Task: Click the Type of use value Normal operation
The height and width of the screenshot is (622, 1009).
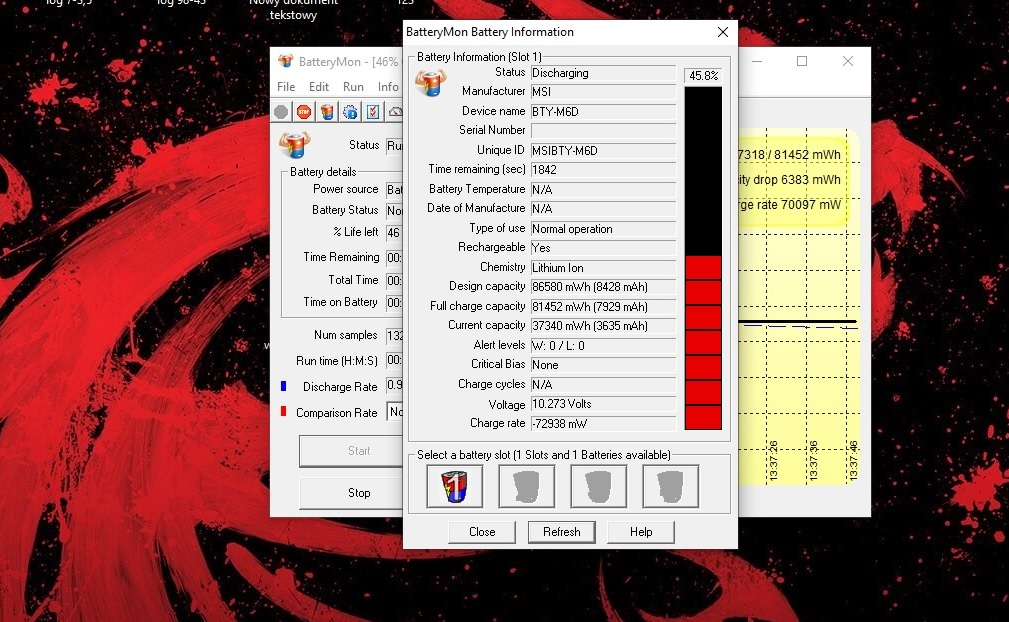Action: [603, 228]
